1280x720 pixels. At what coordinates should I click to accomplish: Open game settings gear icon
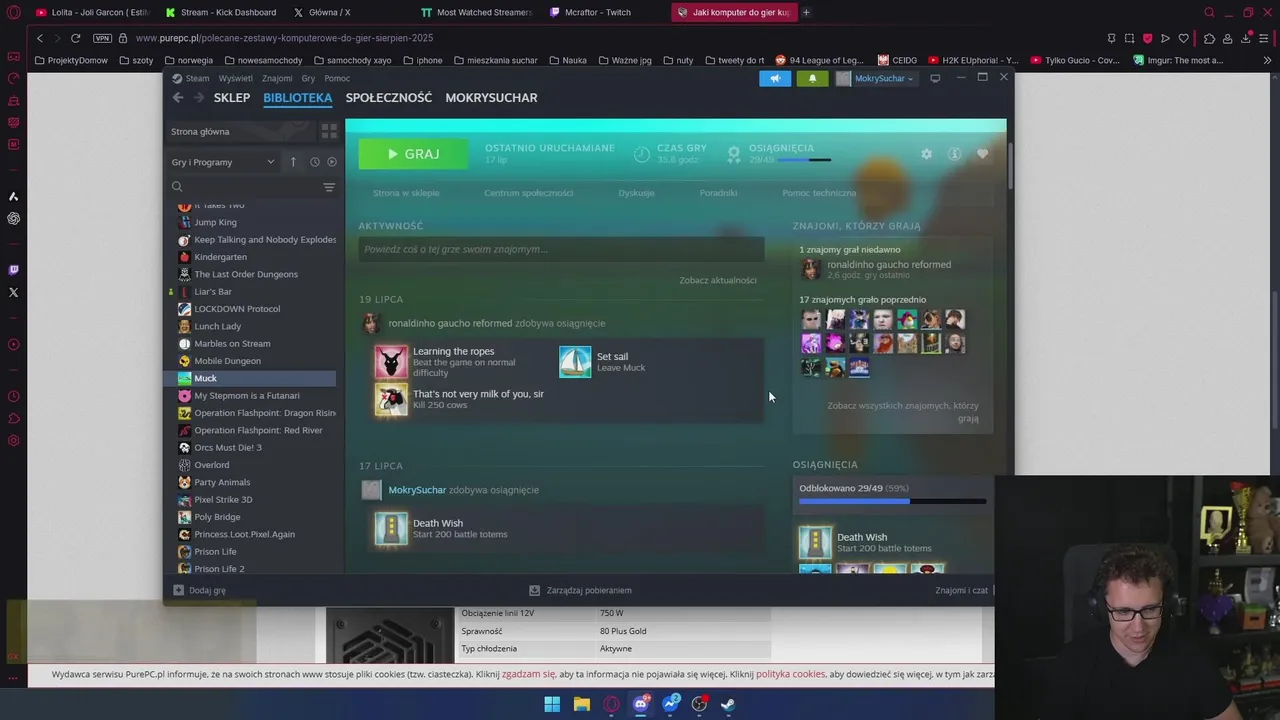[926, 154]
